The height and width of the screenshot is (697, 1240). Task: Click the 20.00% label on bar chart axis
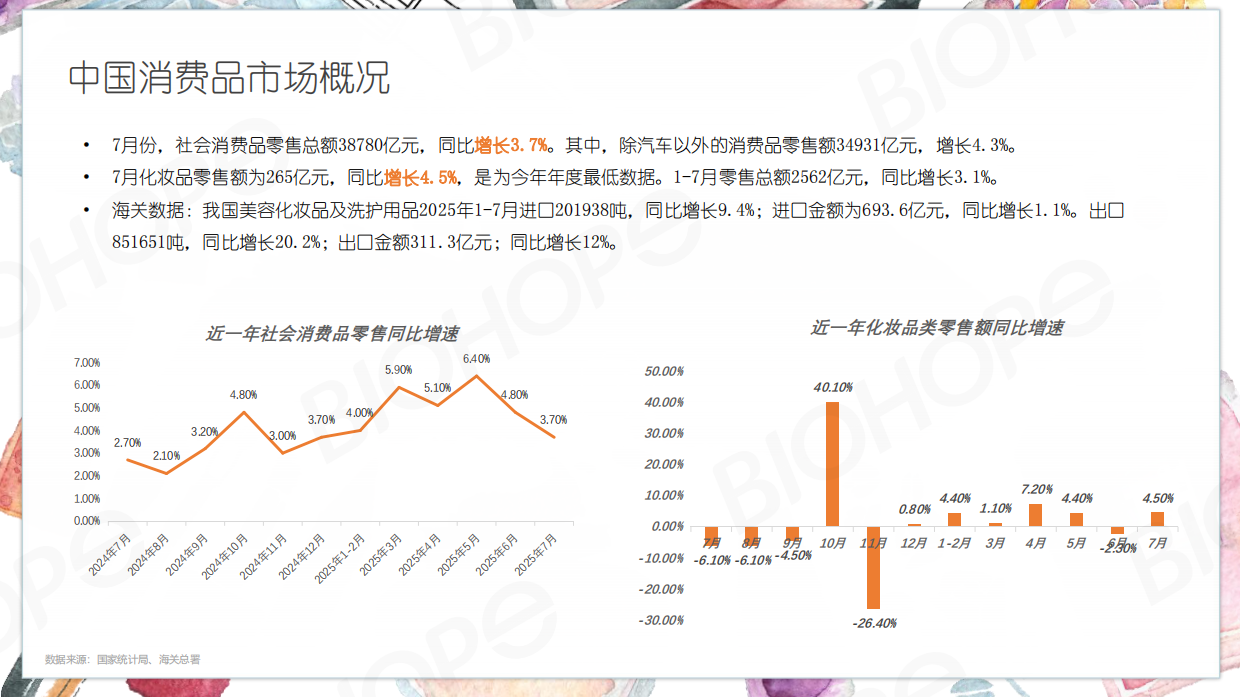point(666,464)
